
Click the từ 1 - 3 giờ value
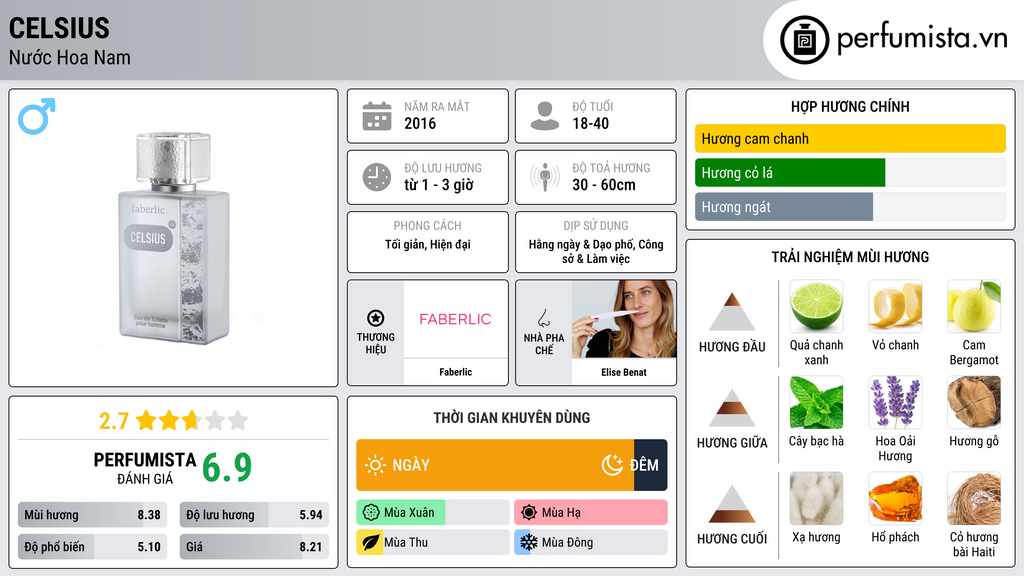tap(438, 185)
